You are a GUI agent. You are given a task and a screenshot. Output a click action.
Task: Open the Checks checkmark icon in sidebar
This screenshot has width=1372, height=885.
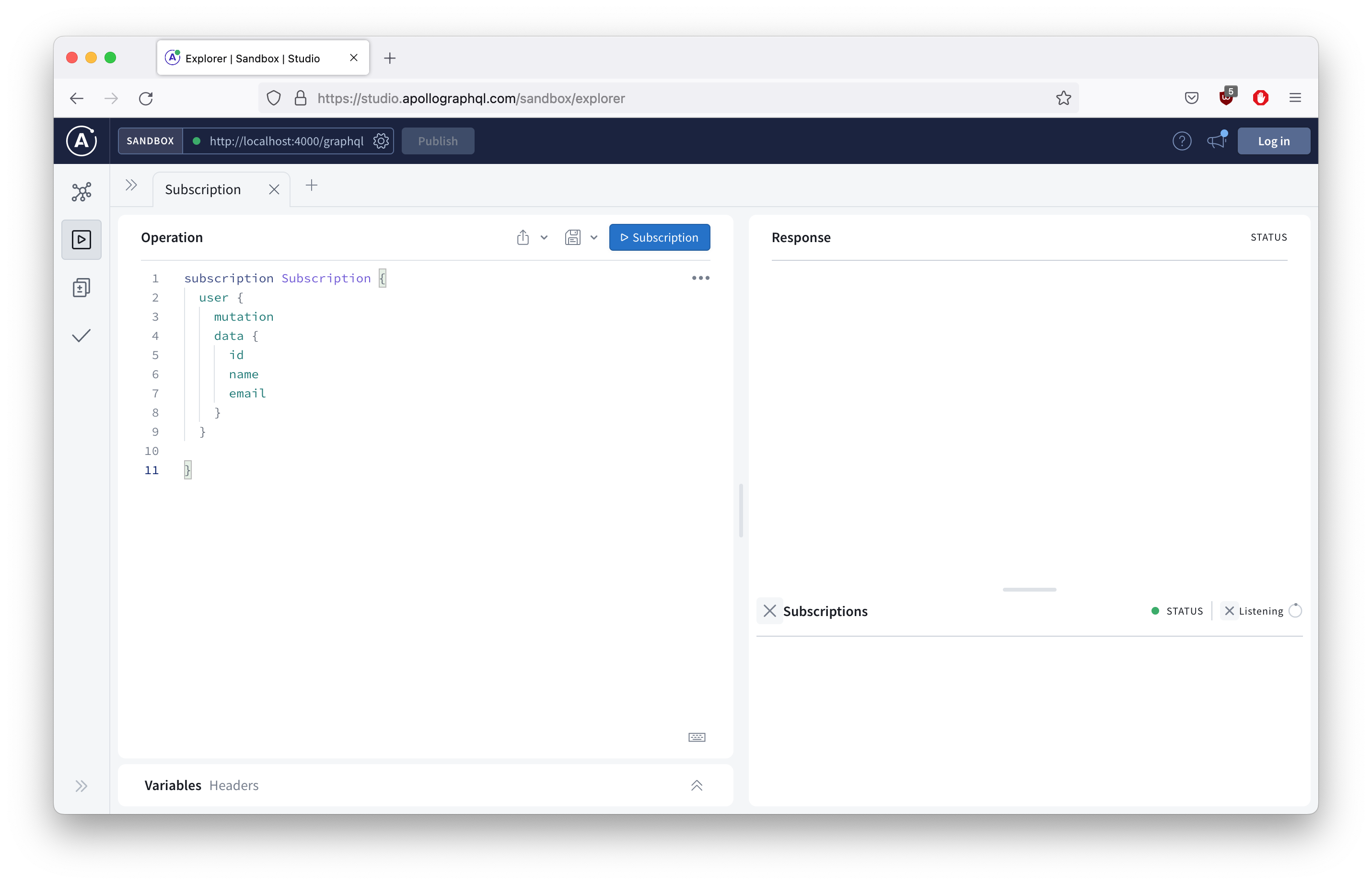click(81, 336)
